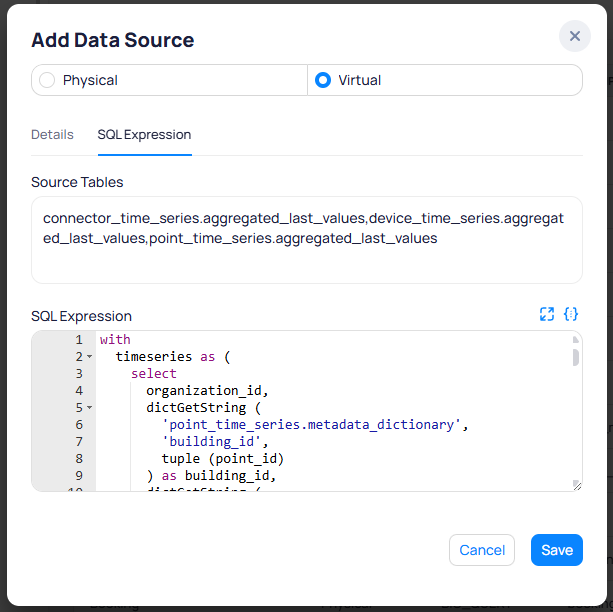Image resolution: width=613 pixels, height=612 pixels.
Task: Click the editor resize handle corner
Action: point(577,485)
